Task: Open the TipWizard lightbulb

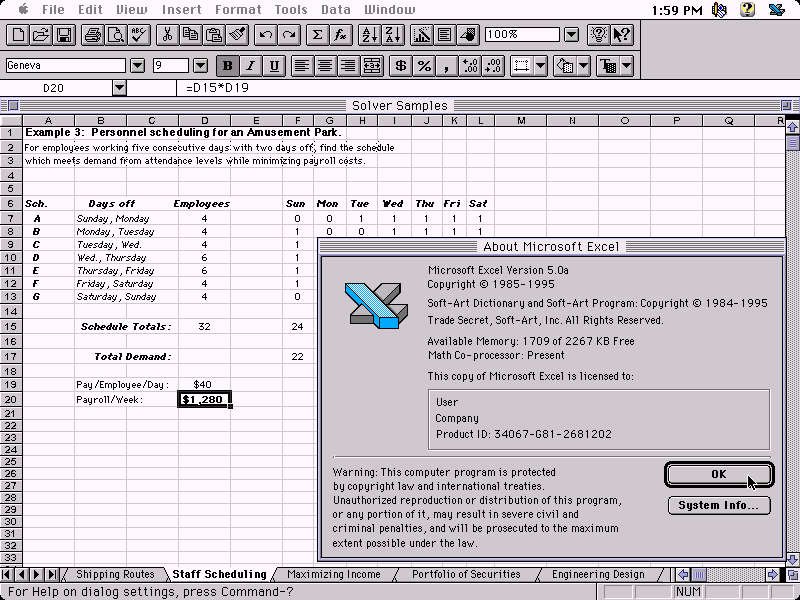Action: 598,35
